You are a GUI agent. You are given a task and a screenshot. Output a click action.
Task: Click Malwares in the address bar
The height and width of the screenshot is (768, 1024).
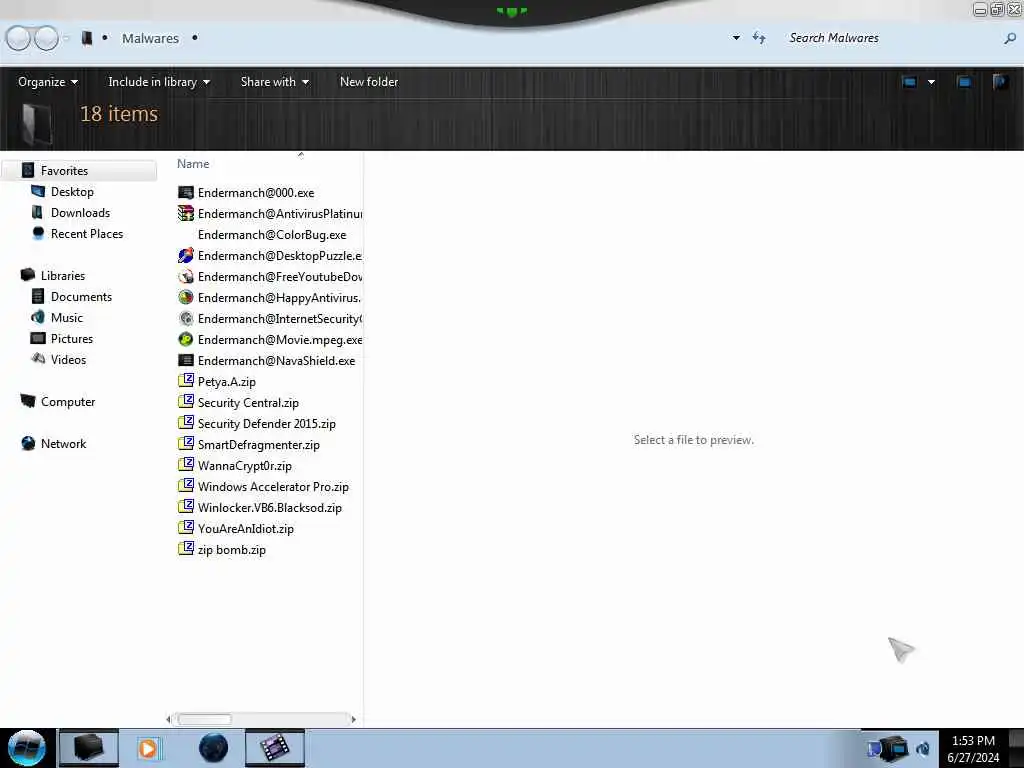click(150, 39)
